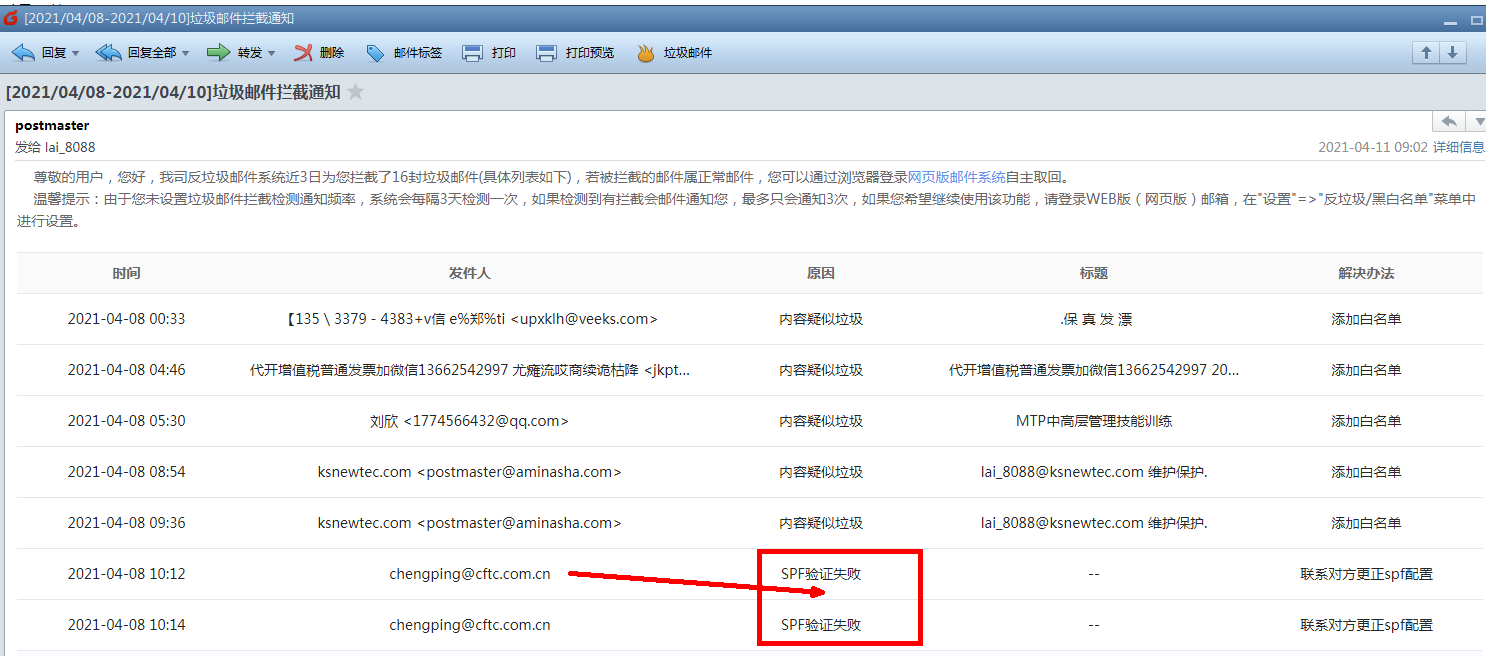Viewport: 1486px width, 656px height.
Task: Expand the 转发 forward dropdown
Action: coord(271,52)
